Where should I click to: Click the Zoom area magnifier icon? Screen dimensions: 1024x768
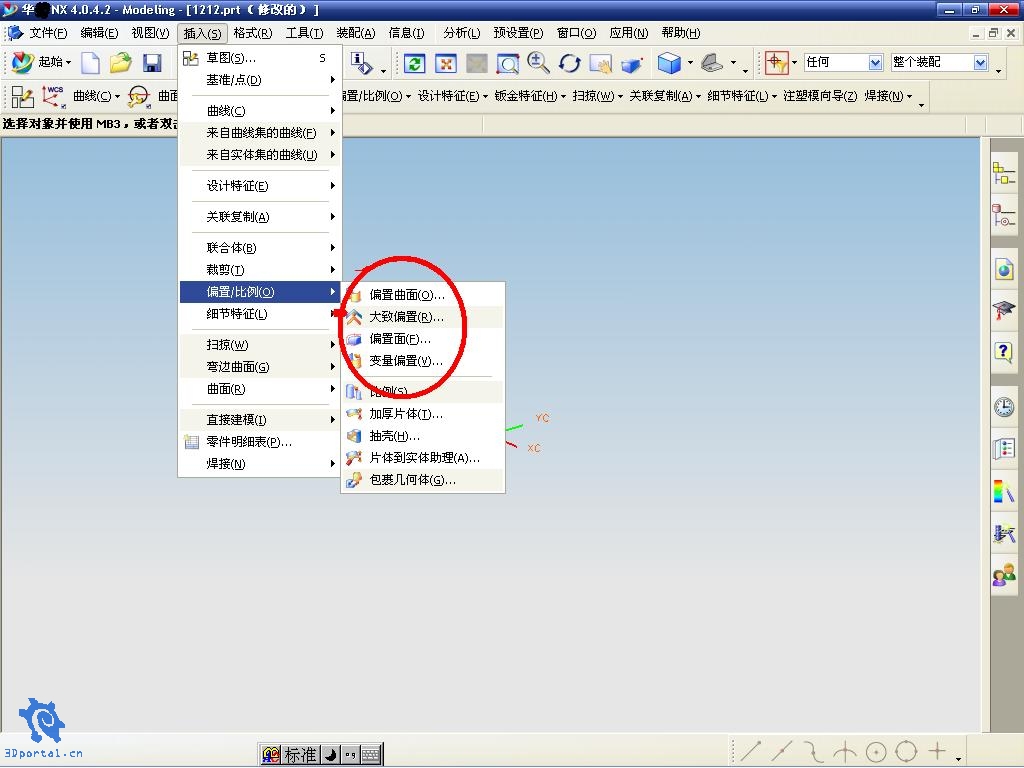(x=507, y=63)
